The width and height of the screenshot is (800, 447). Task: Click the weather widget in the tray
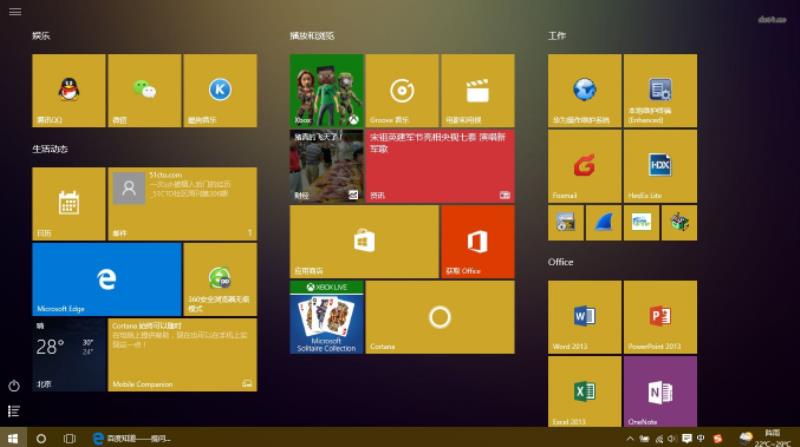(767, 438)
